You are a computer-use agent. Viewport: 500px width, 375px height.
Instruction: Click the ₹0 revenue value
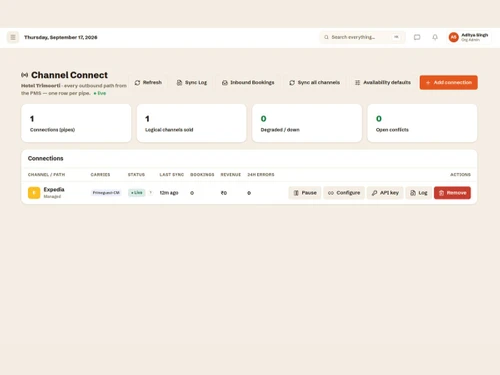pyautogui.click(x=224, y=193)
